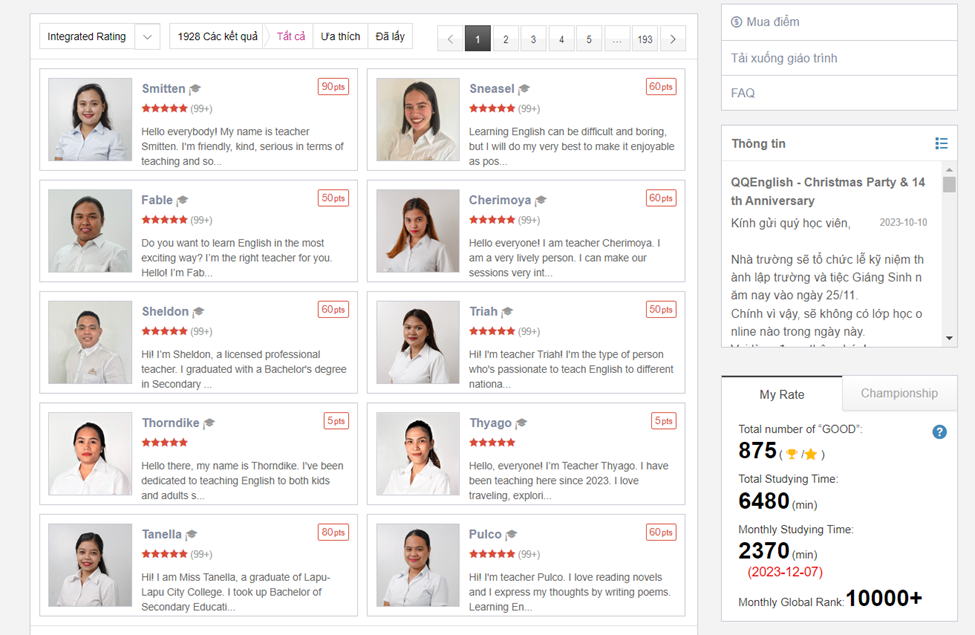This screenshot has height=635, width=975.
Task: Click the help question mark icon
Action: (939, 432)
